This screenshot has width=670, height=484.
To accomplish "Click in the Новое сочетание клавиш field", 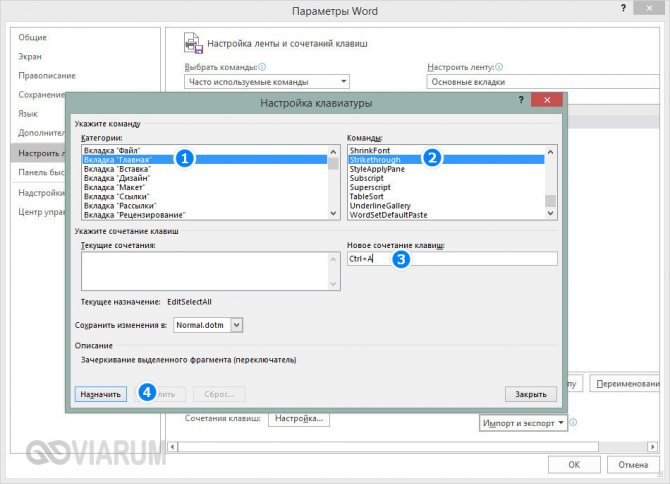I will [452, 258].
